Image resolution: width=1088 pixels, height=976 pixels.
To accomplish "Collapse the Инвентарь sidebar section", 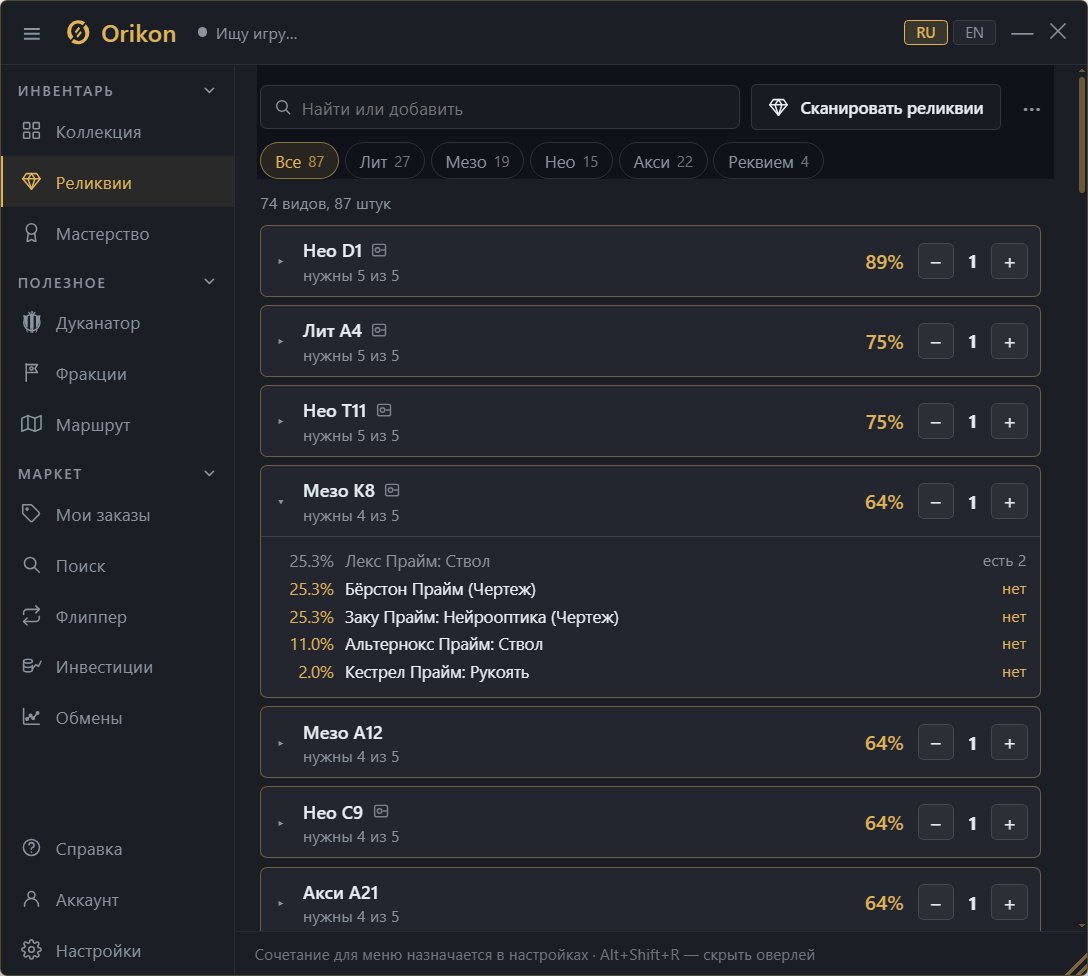I will pyautogui.click(x=210, y=91).
